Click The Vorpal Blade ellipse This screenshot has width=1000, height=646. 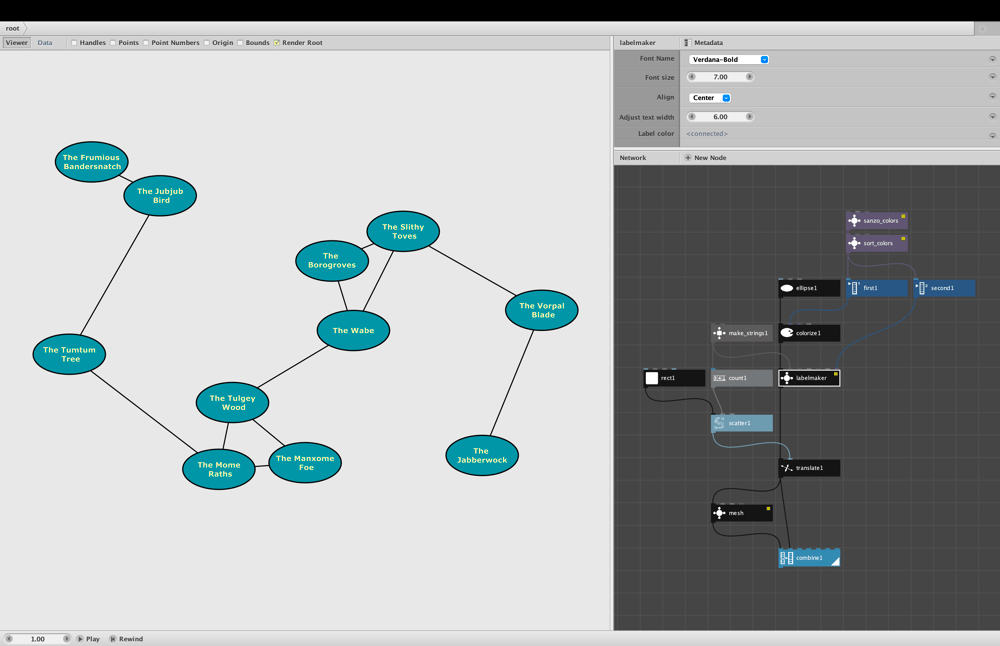542,310
